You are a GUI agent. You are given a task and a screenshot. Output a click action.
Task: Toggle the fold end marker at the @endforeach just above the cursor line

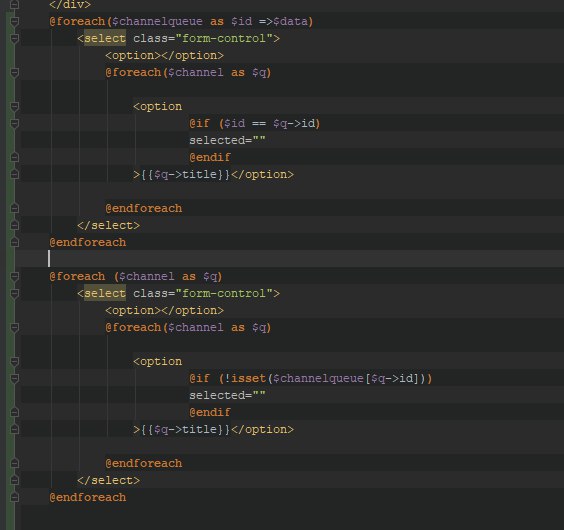coord(14,242)
